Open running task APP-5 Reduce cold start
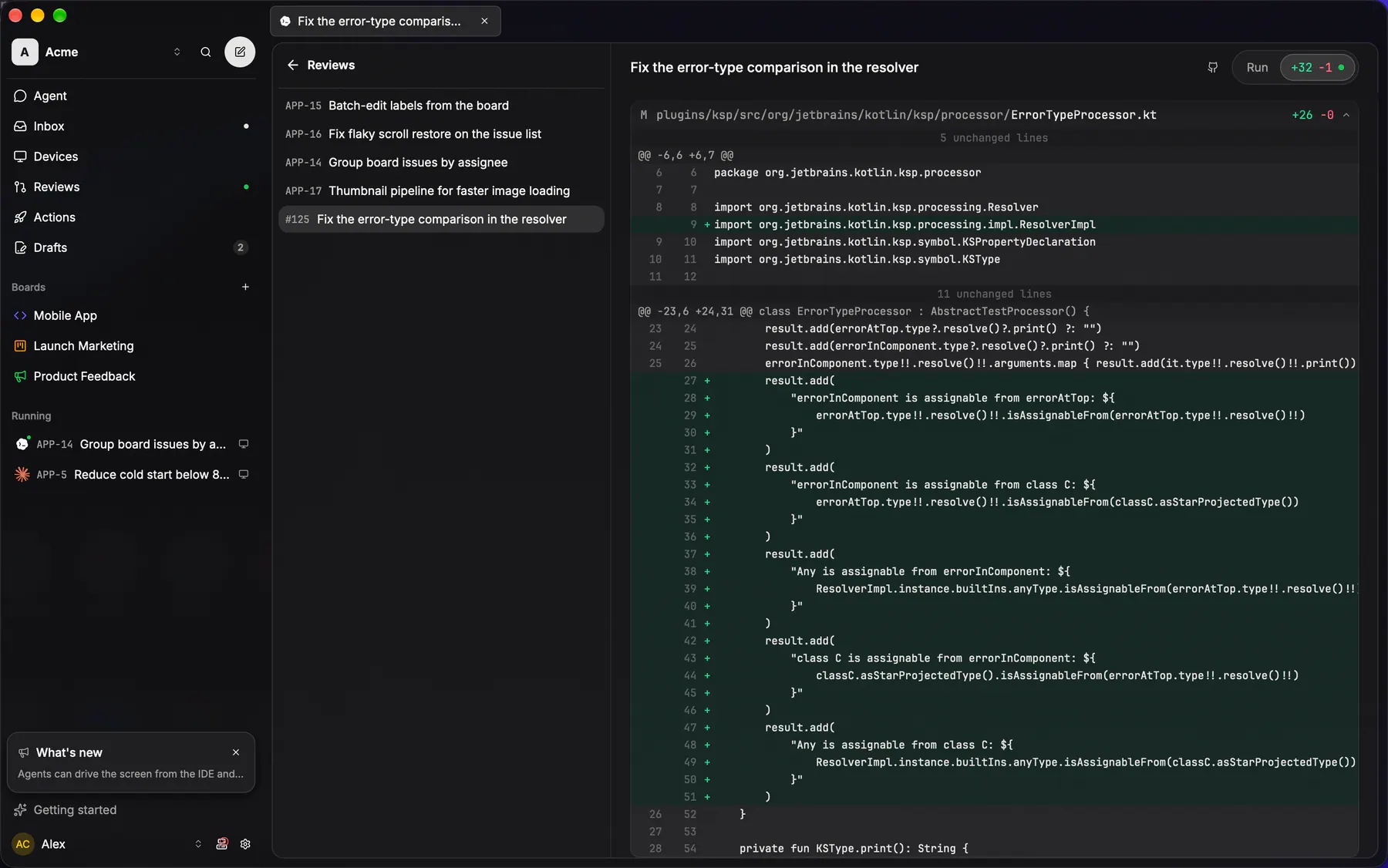The height and width of the screenshot is (868, 1388). 132,474
